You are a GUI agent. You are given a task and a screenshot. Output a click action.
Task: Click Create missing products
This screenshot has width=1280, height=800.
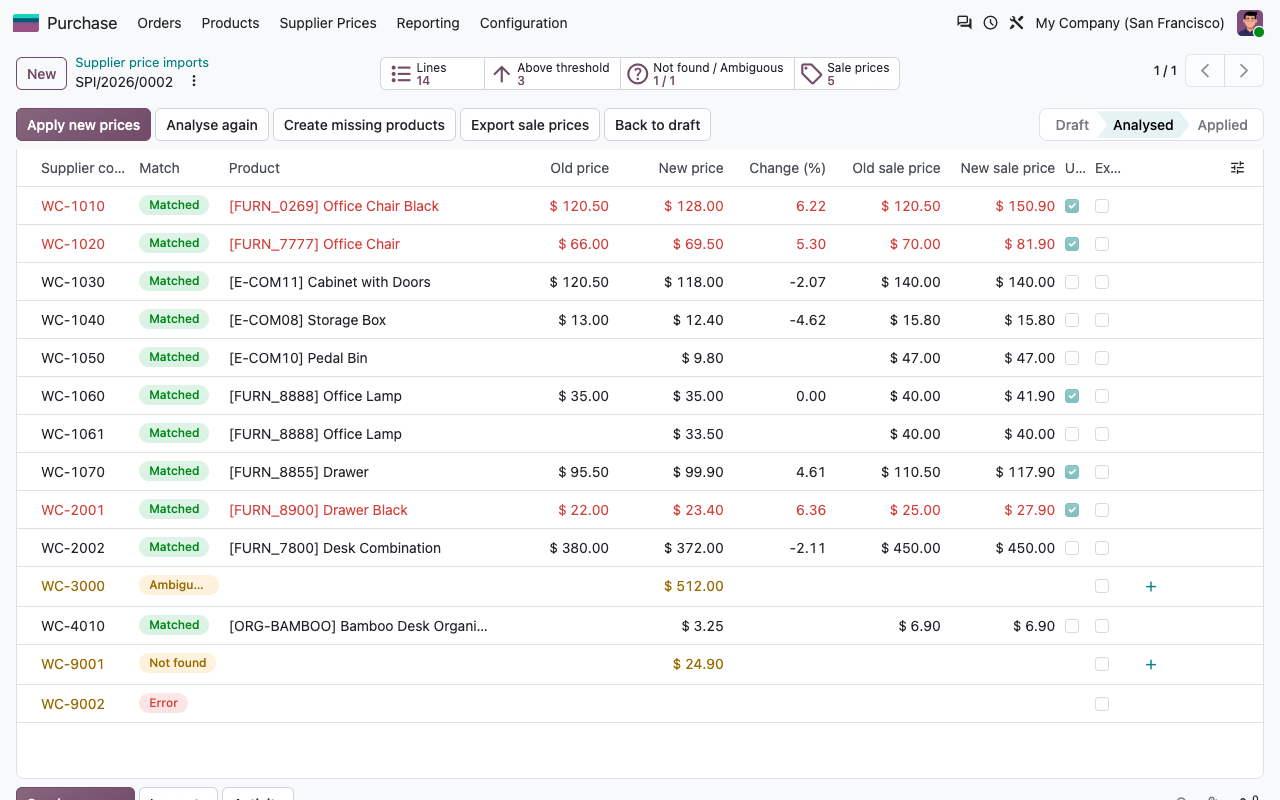[364, 125]
